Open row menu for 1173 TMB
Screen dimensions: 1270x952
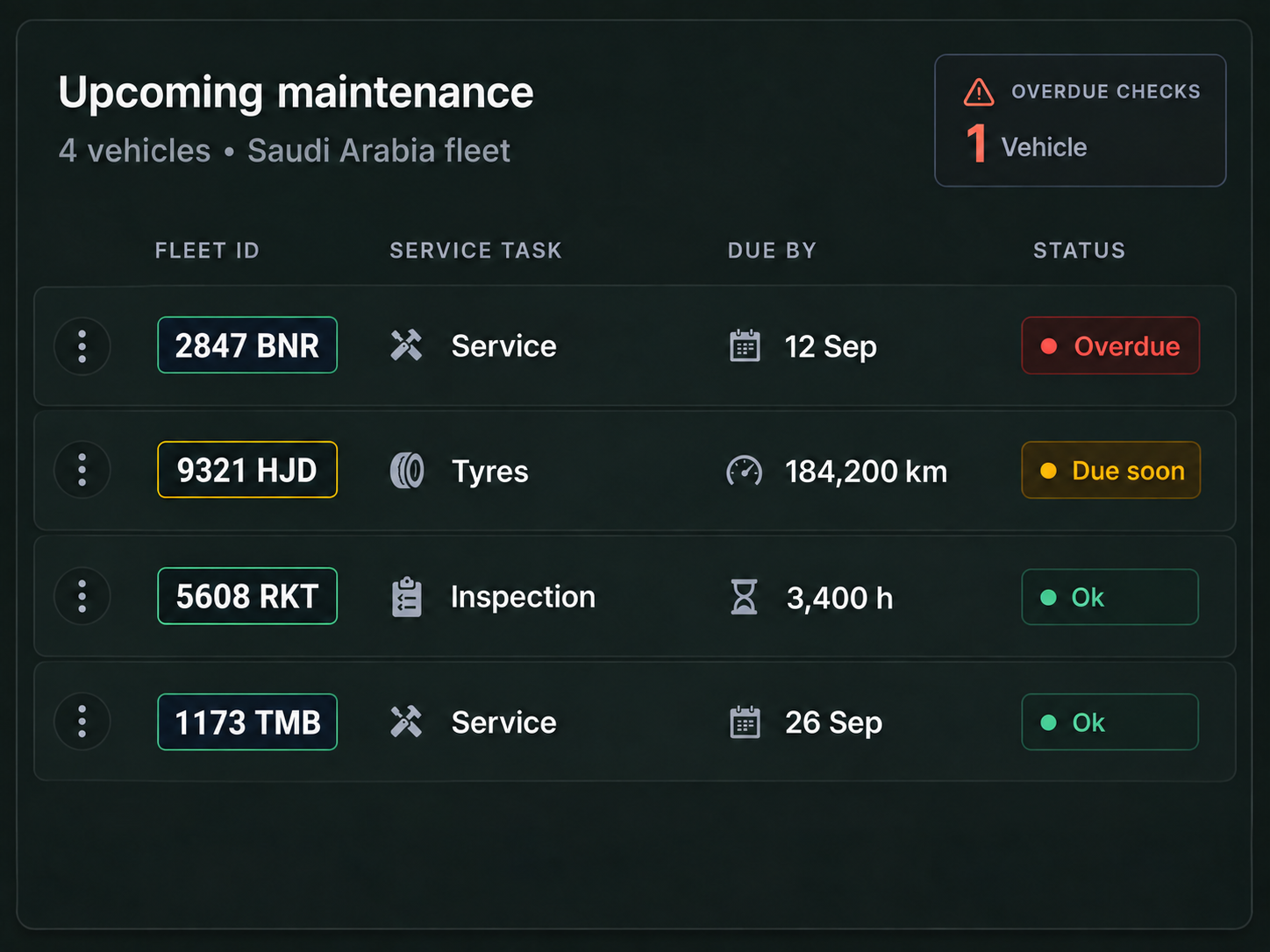tap(82, 721)
